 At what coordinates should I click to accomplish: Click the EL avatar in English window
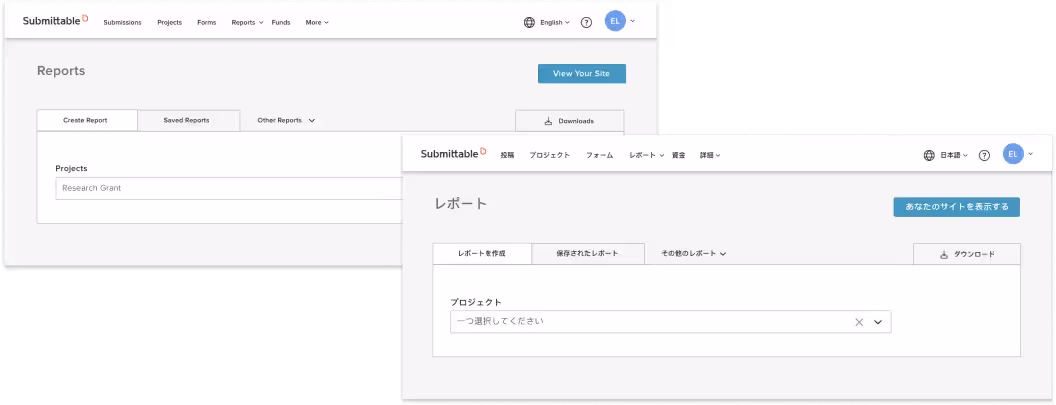(615, 21)
